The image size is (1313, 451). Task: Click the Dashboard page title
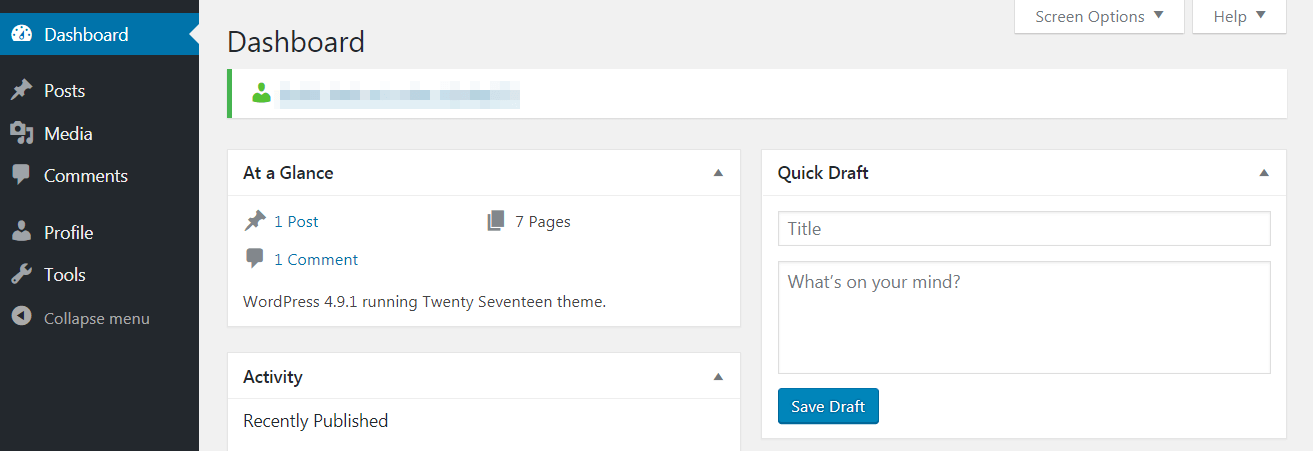tap(296, 42)
